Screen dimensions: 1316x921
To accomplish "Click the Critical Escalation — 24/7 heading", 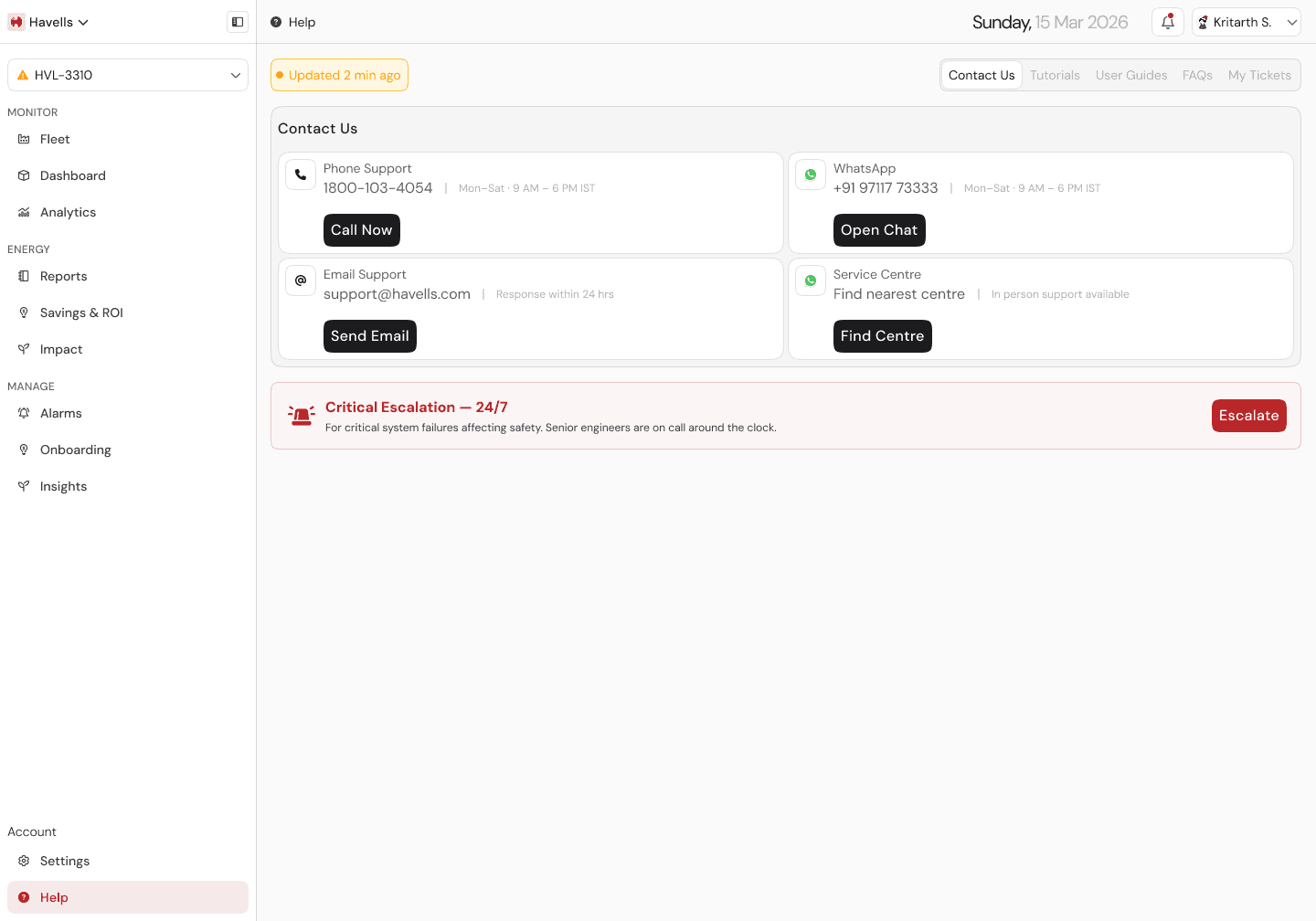I will [417, 408].
